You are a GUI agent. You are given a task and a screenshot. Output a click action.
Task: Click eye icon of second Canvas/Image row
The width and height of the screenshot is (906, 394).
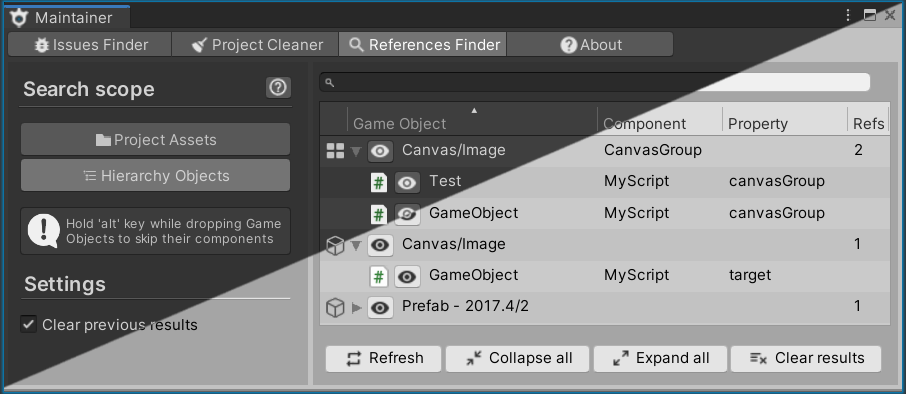point(380,246)
